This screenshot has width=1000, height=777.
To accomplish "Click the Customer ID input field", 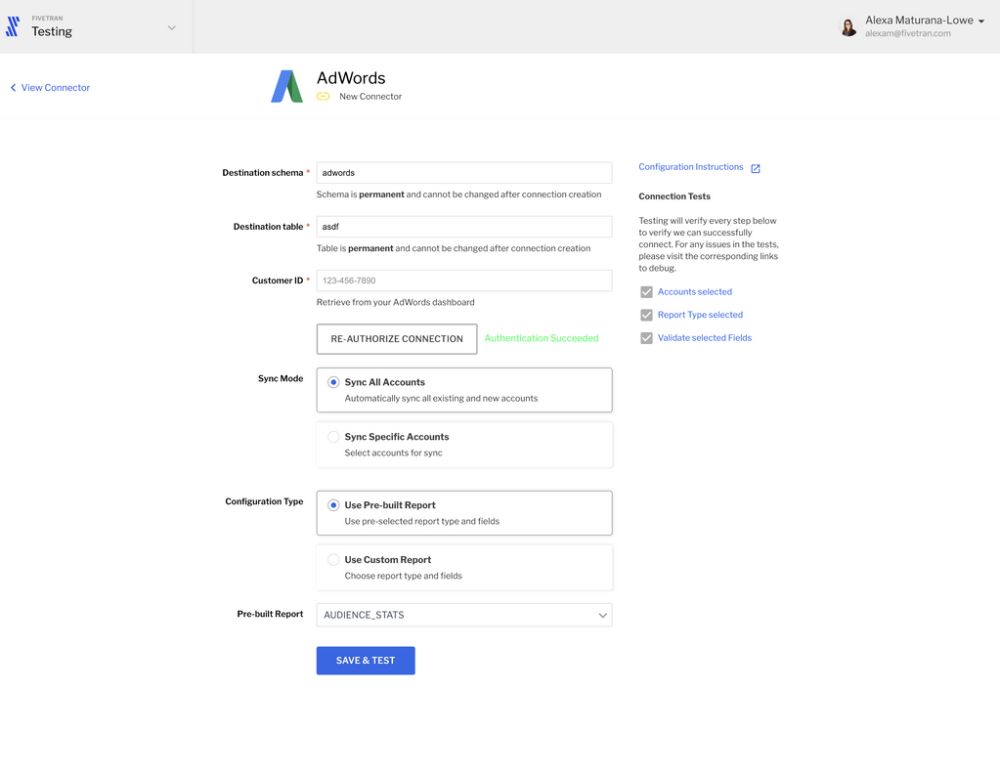I will pyautogui.click(x=464, y=281).
